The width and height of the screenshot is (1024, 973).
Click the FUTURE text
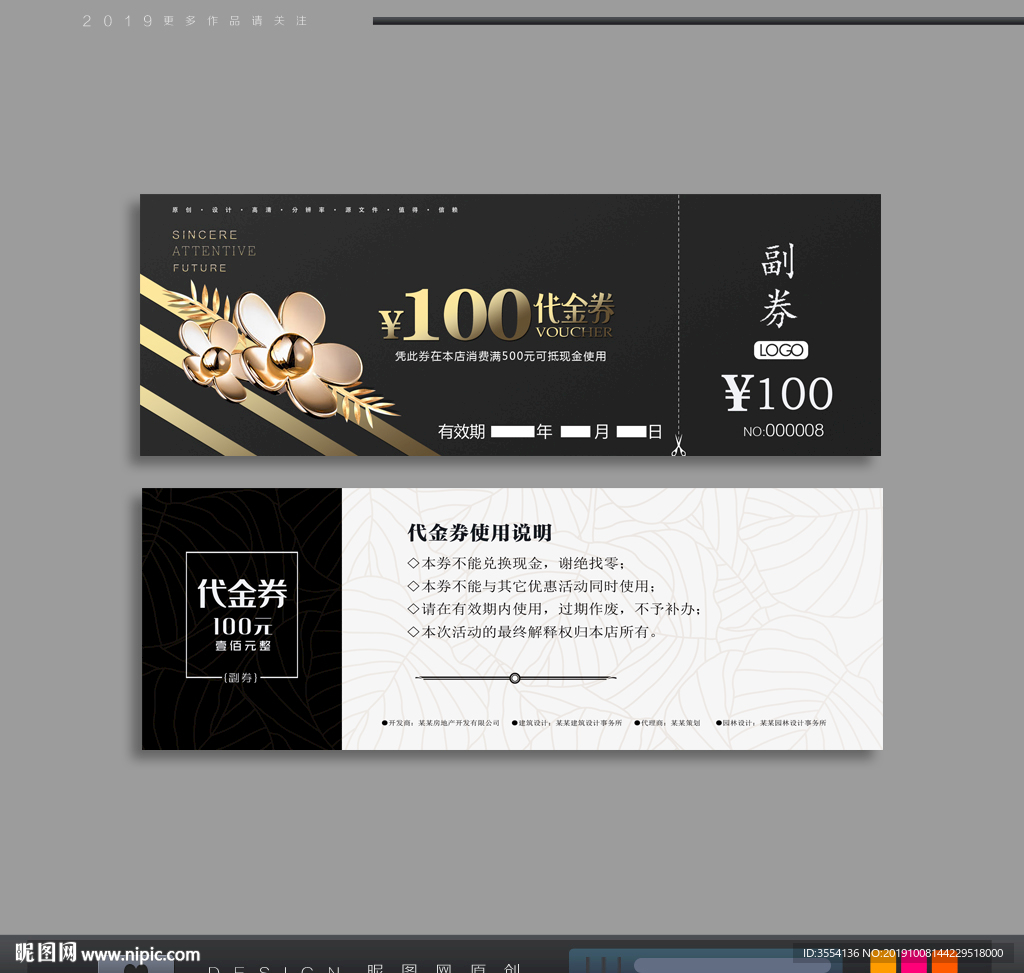(x=200, y=268)
